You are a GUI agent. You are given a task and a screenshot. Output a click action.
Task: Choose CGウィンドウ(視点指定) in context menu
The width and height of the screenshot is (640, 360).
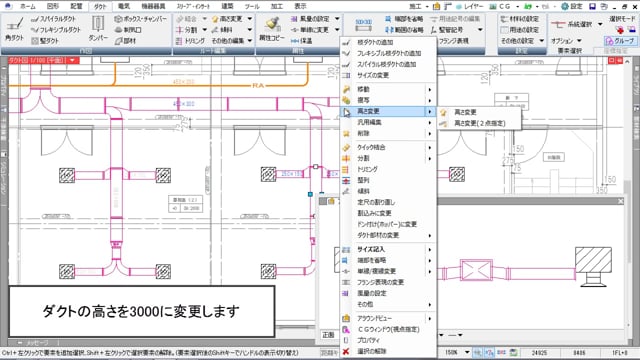(x=388, y=329)
